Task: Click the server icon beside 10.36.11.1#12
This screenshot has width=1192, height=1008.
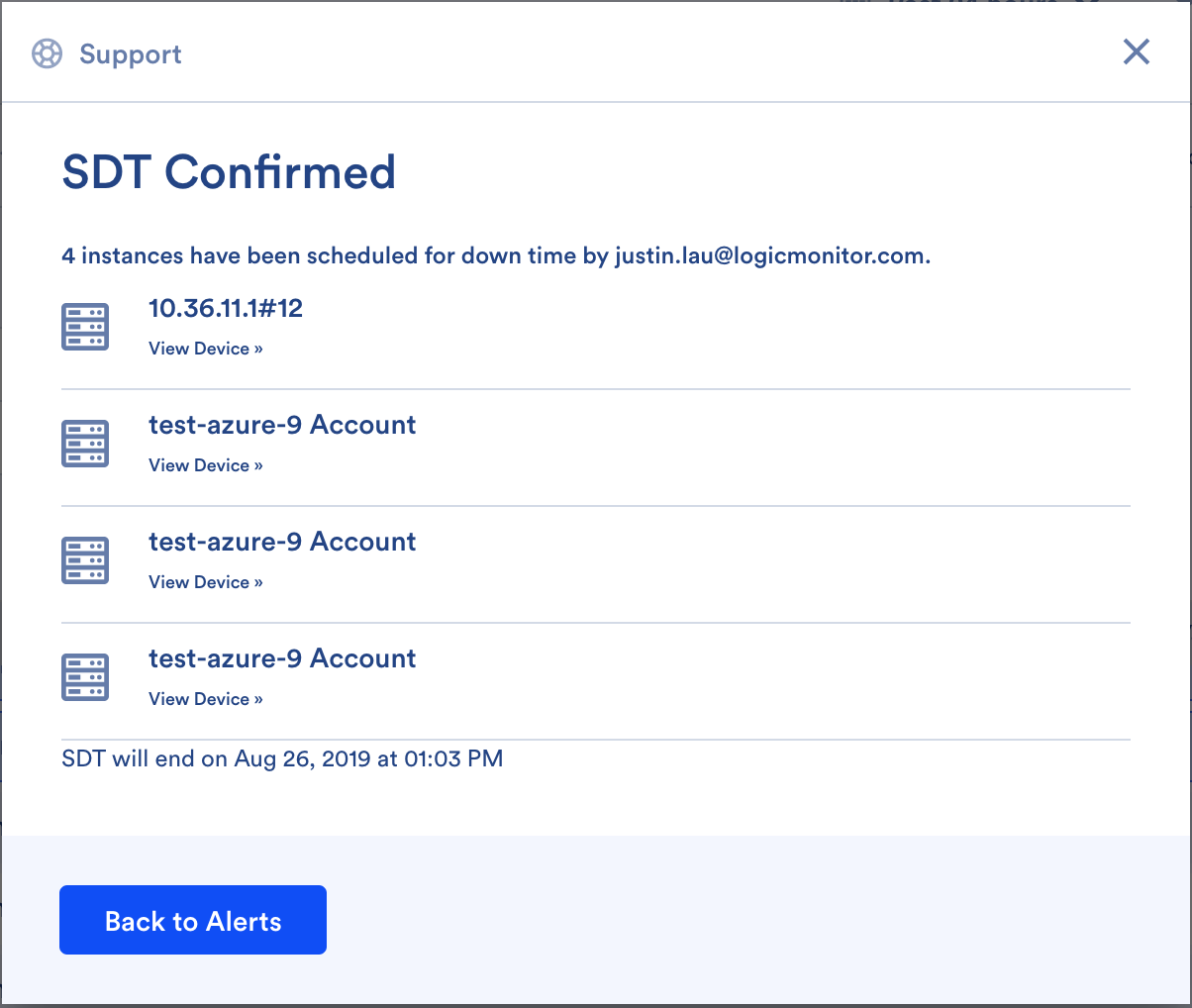Action: [x=85, y=327]
